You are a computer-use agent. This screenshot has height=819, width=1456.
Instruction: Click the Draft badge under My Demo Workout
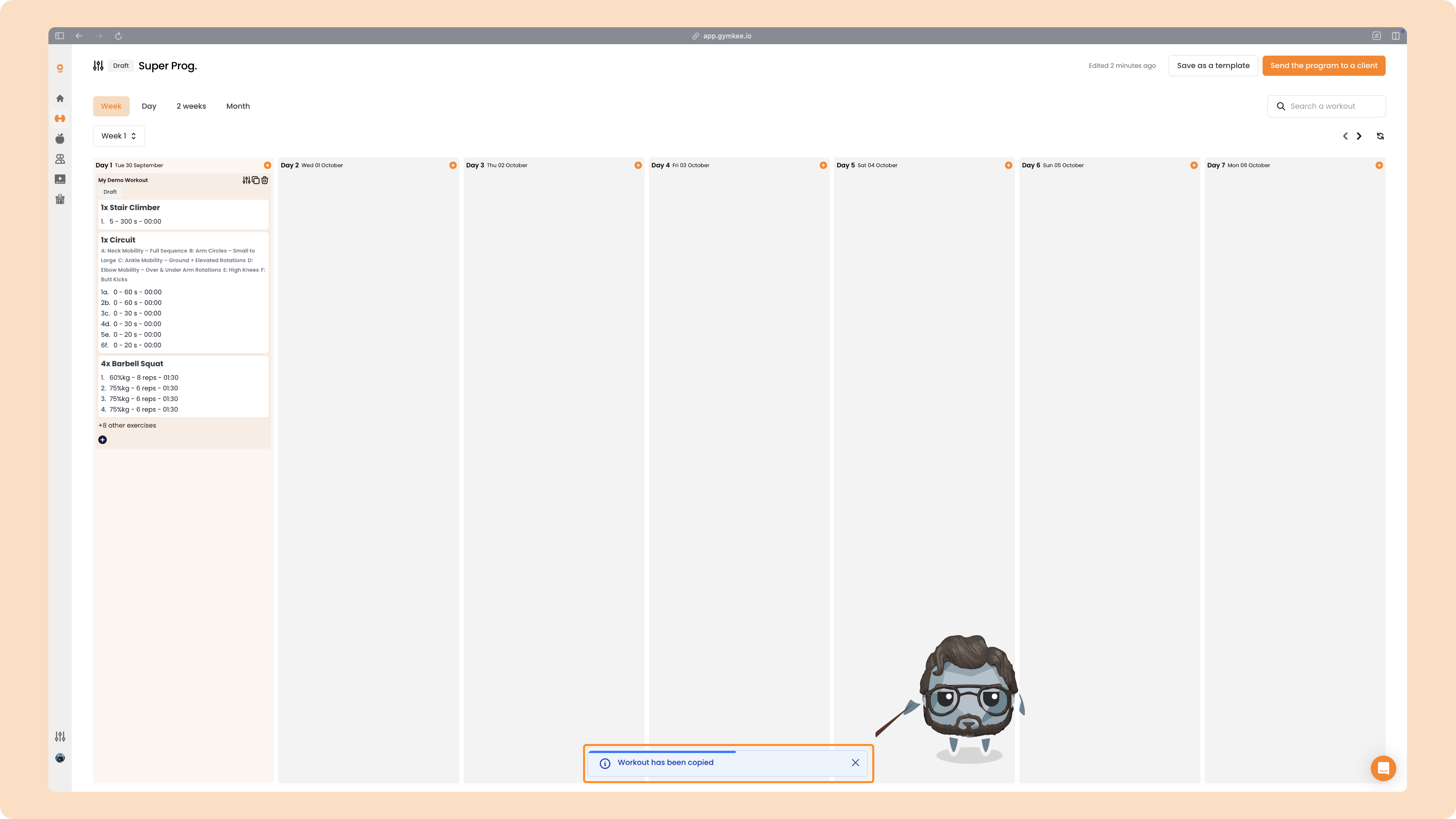[x=110, y=192]
